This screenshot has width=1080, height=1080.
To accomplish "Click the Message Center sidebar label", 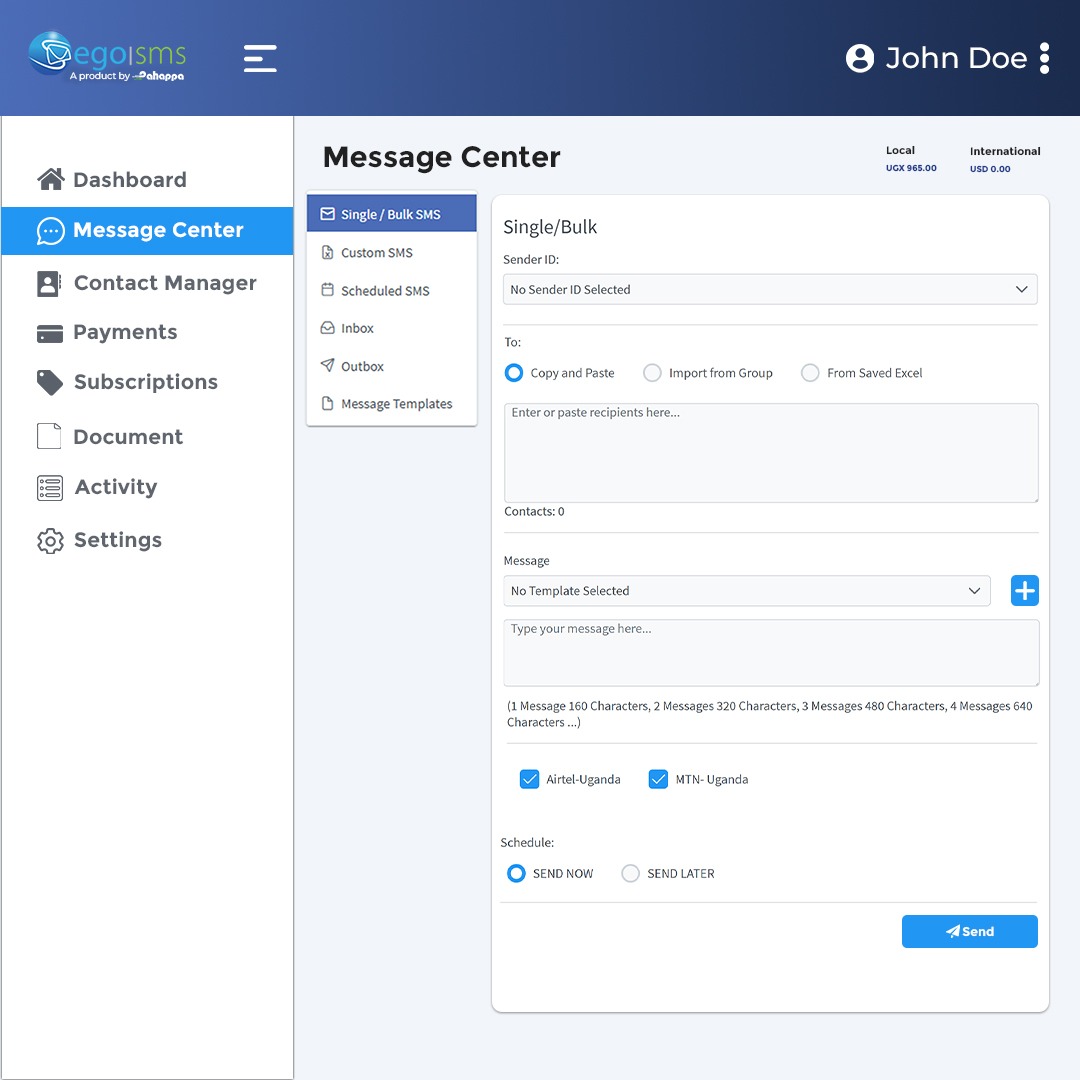I will pos(158,230).
